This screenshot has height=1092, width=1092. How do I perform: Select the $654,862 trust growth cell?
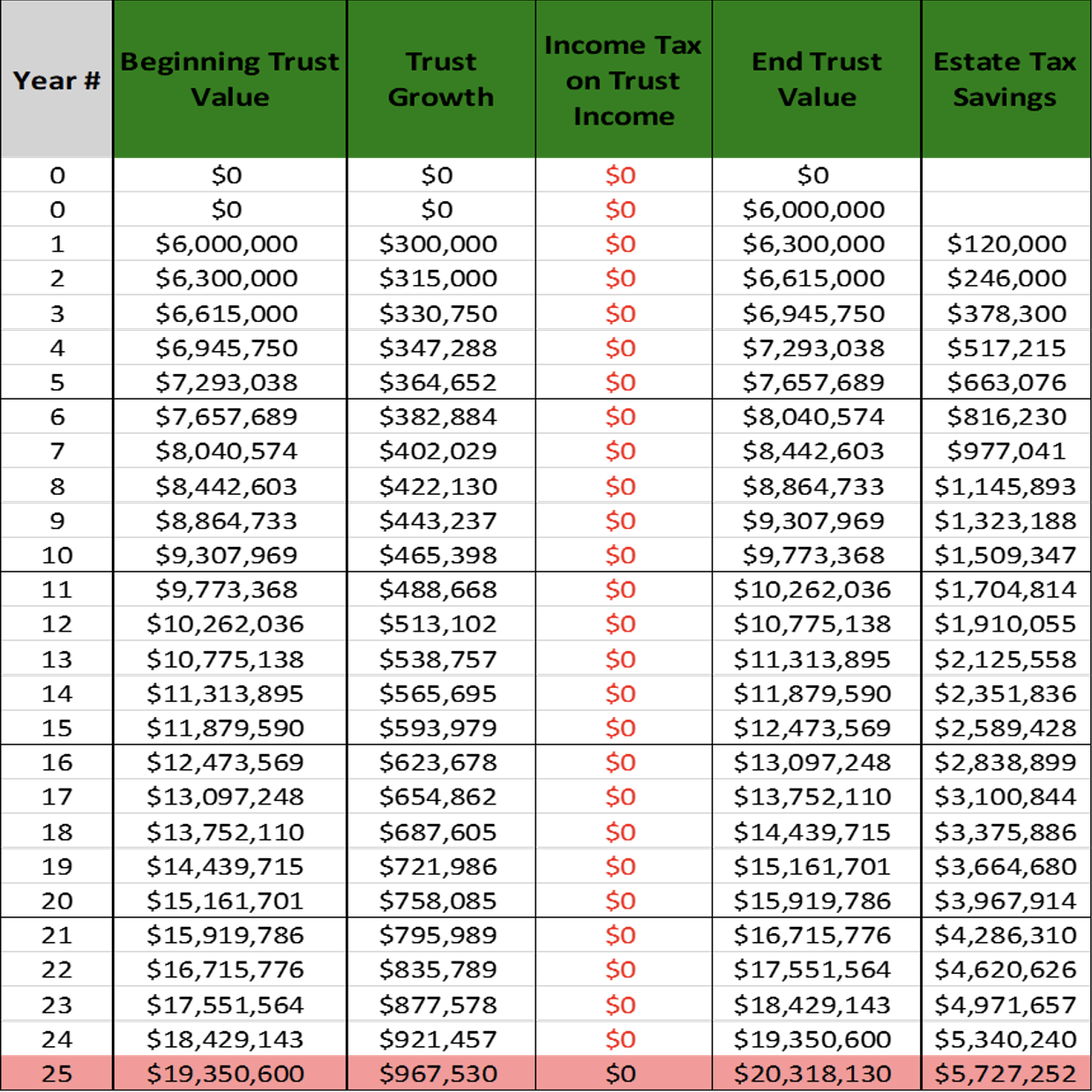pyautogui.click(x=441, y=797)
